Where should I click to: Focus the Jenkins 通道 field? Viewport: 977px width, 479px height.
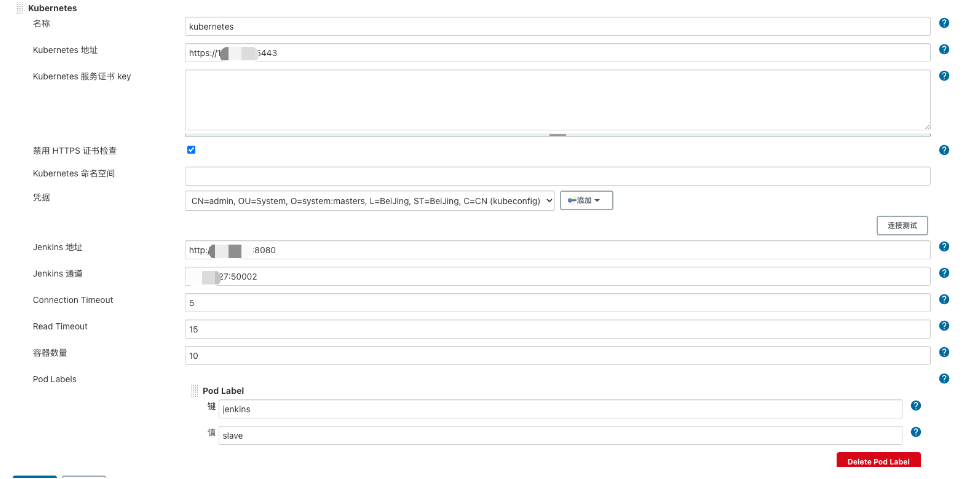(558, 277)
